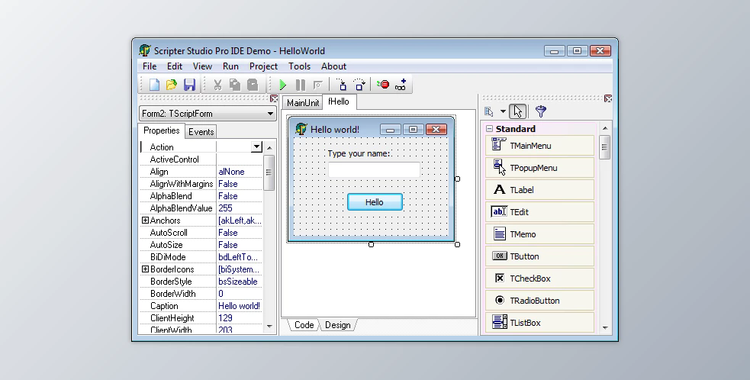Screen dimensions: 750x380
Task: Pick the TListBox component
Action: point(540,322)
